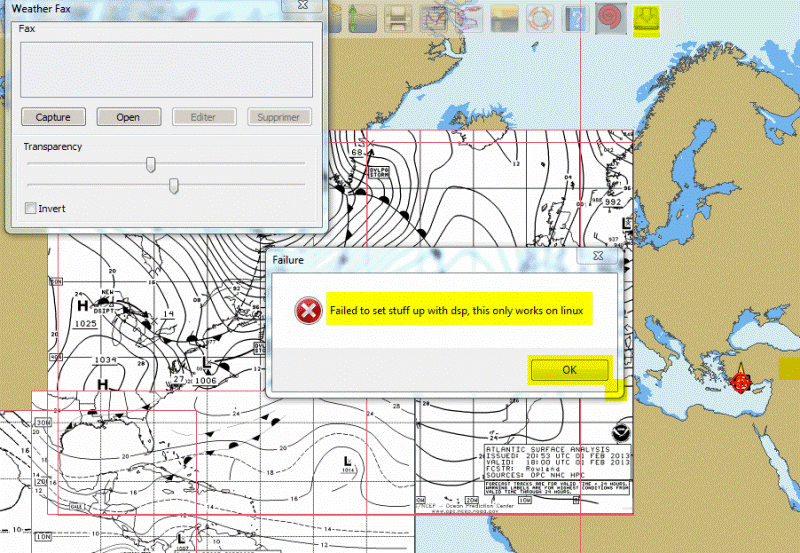Click the lower Transparency slider handle
Screen dimensions: 800x553
pyautogui.click(x=174, y=185)
